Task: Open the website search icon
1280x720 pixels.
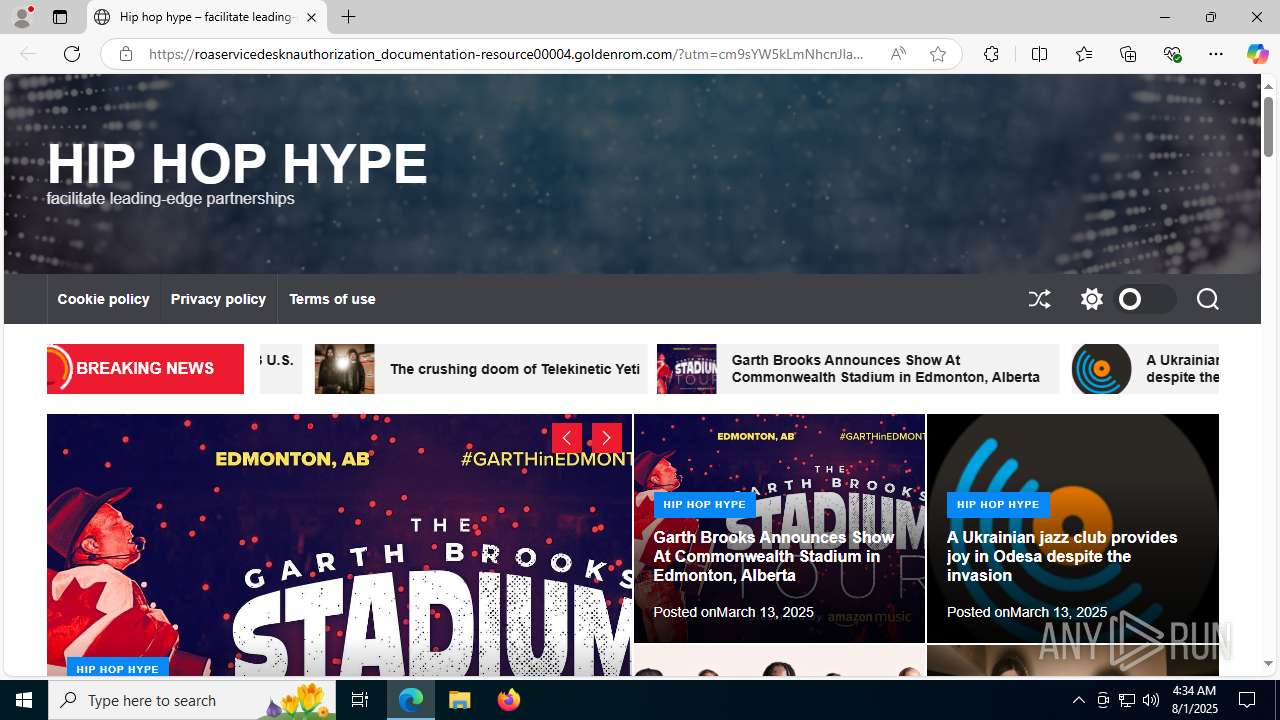Action: (x=1207, y=299)
